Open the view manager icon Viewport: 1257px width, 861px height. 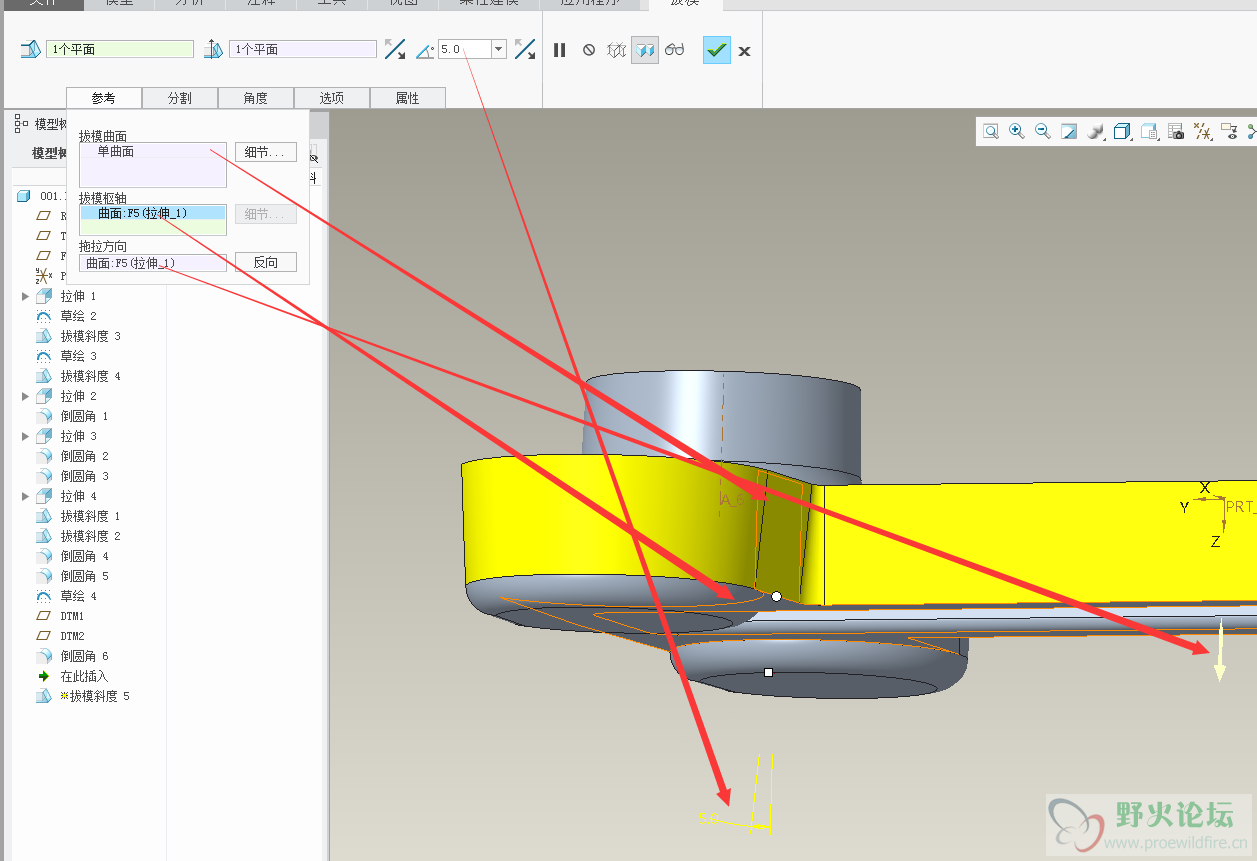(1150, 131)
